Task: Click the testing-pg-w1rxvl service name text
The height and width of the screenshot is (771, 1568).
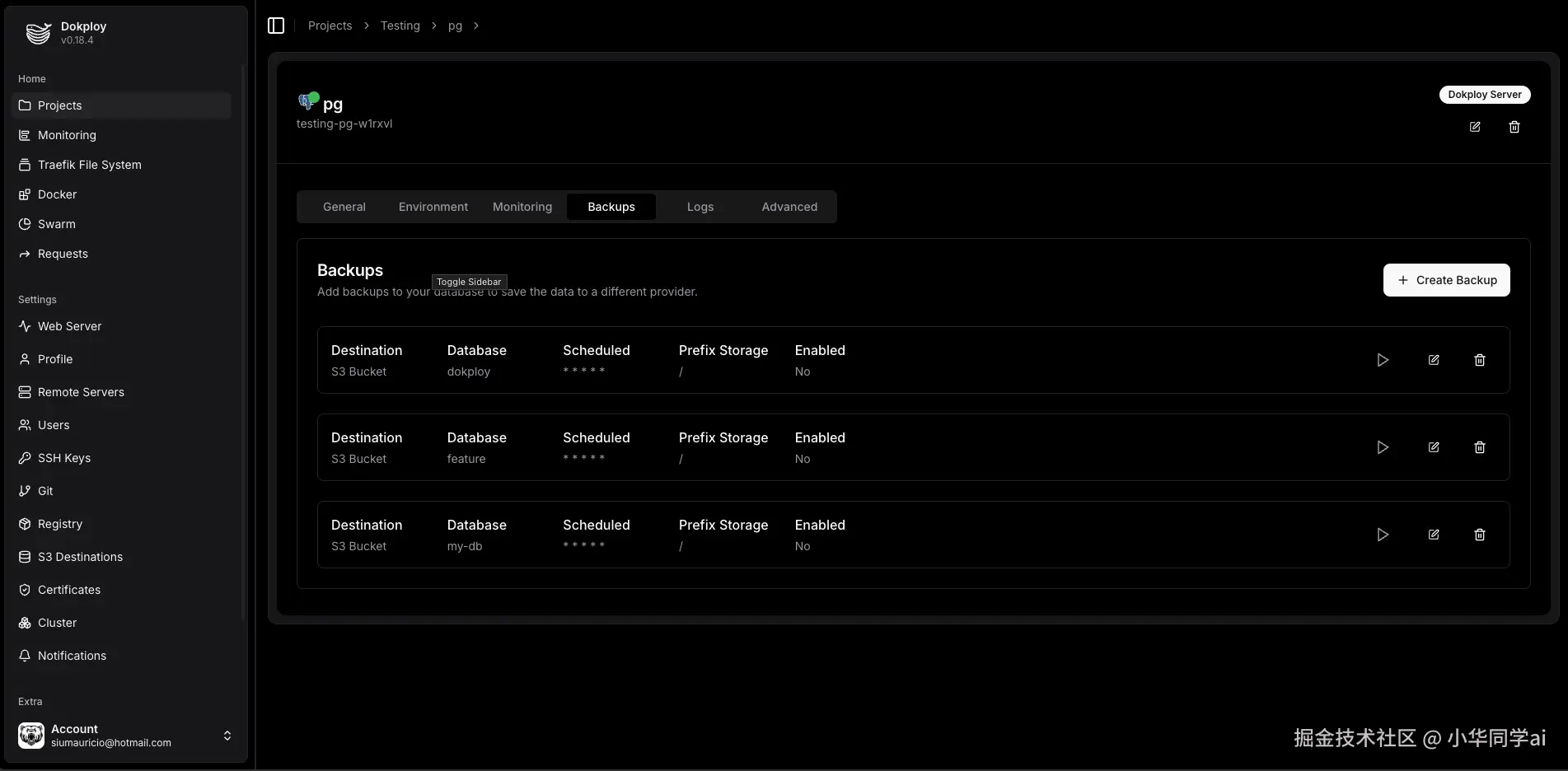Action: point(344,124)
